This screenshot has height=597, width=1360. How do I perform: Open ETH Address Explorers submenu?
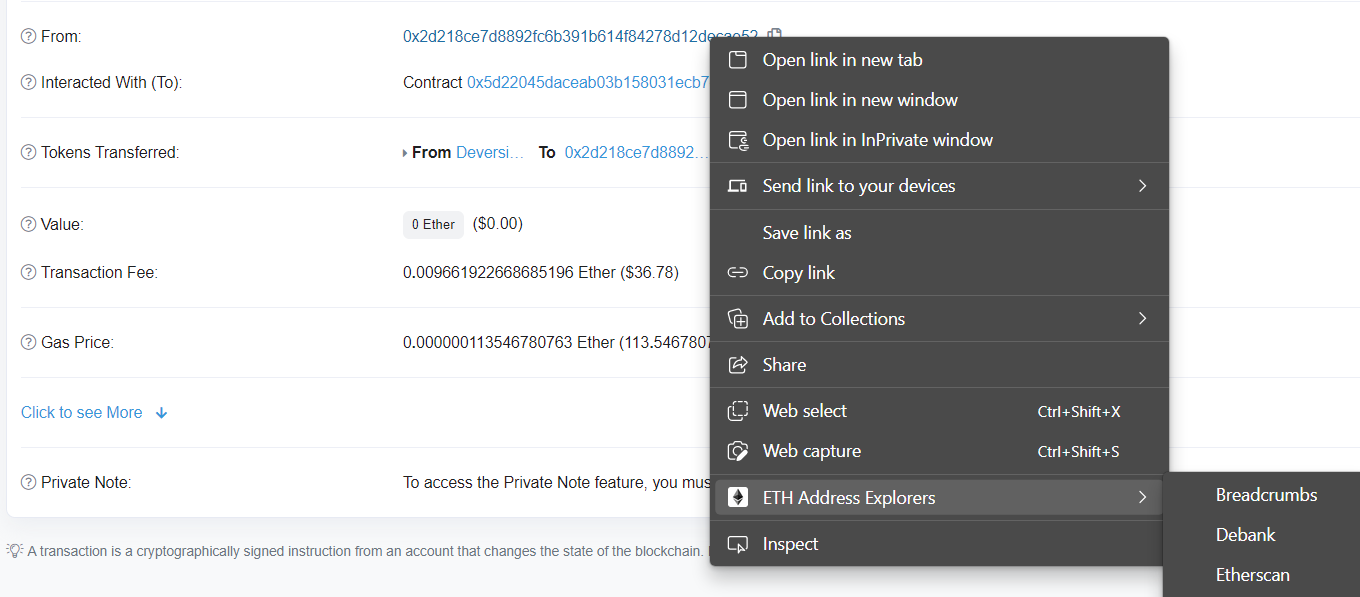(939, 498)
